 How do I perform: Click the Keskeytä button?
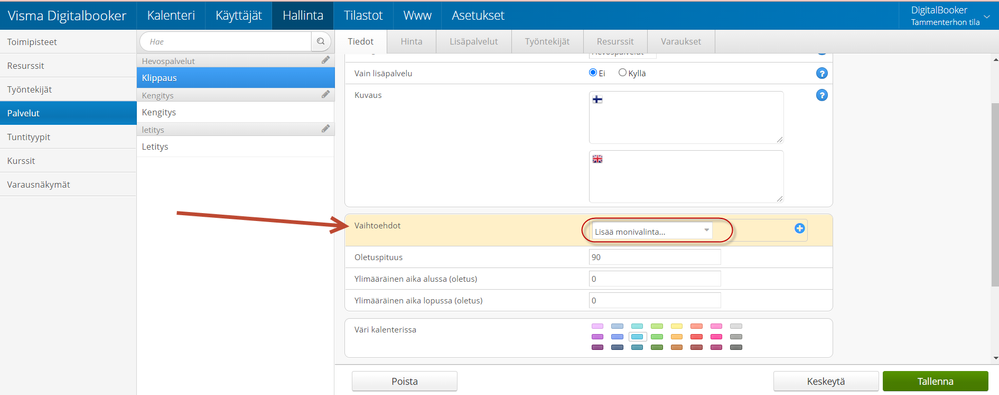pyautogui.click(x=826, y=382)
